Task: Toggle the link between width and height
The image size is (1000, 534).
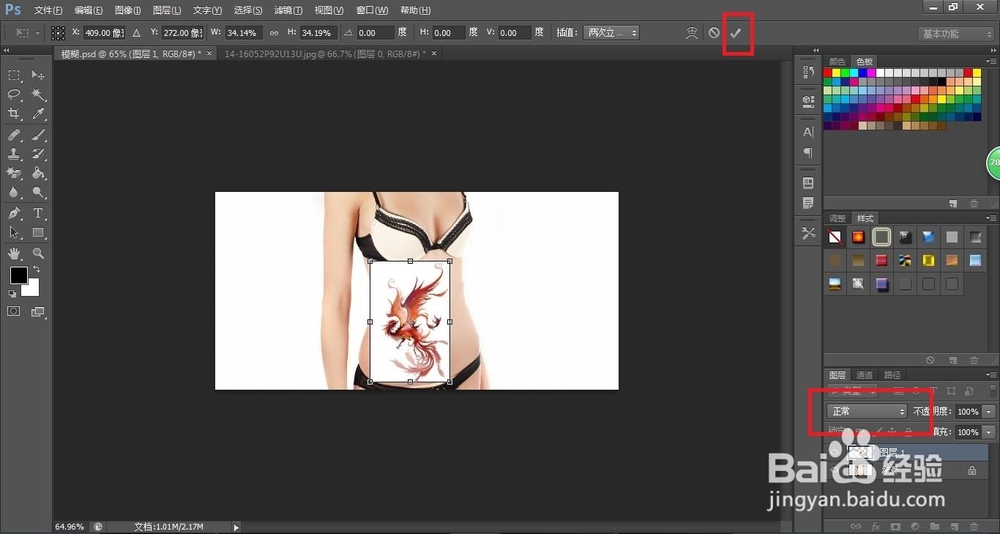Action: (x=274, y=33)
